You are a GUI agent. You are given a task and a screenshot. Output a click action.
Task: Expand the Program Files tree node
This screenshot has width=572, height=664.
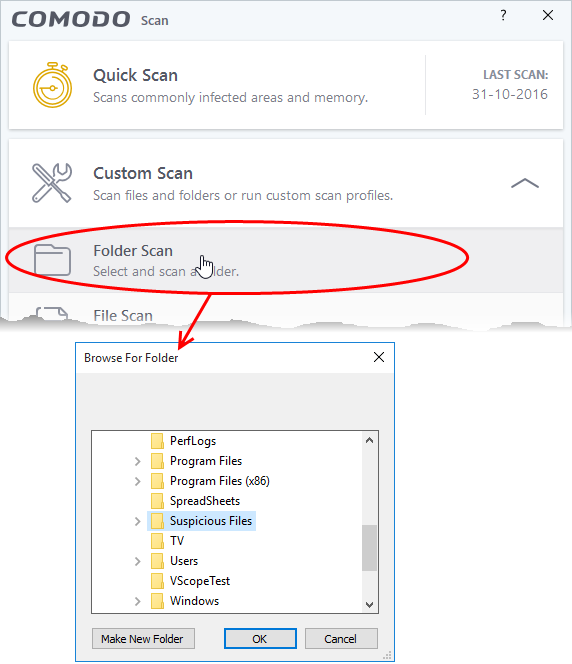(x=138, y=461)
